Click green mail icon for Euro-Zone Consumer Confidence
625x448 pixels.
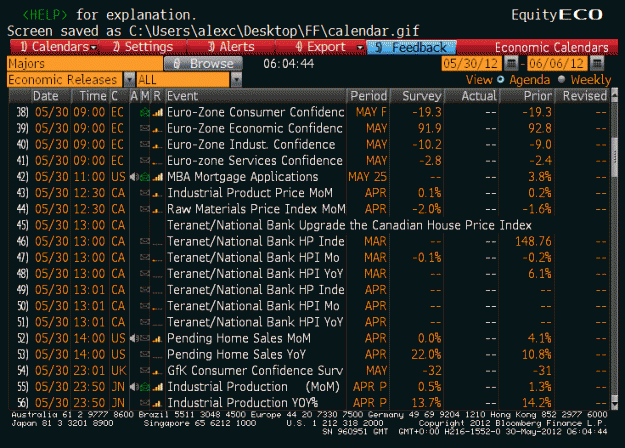pos(145,113)
